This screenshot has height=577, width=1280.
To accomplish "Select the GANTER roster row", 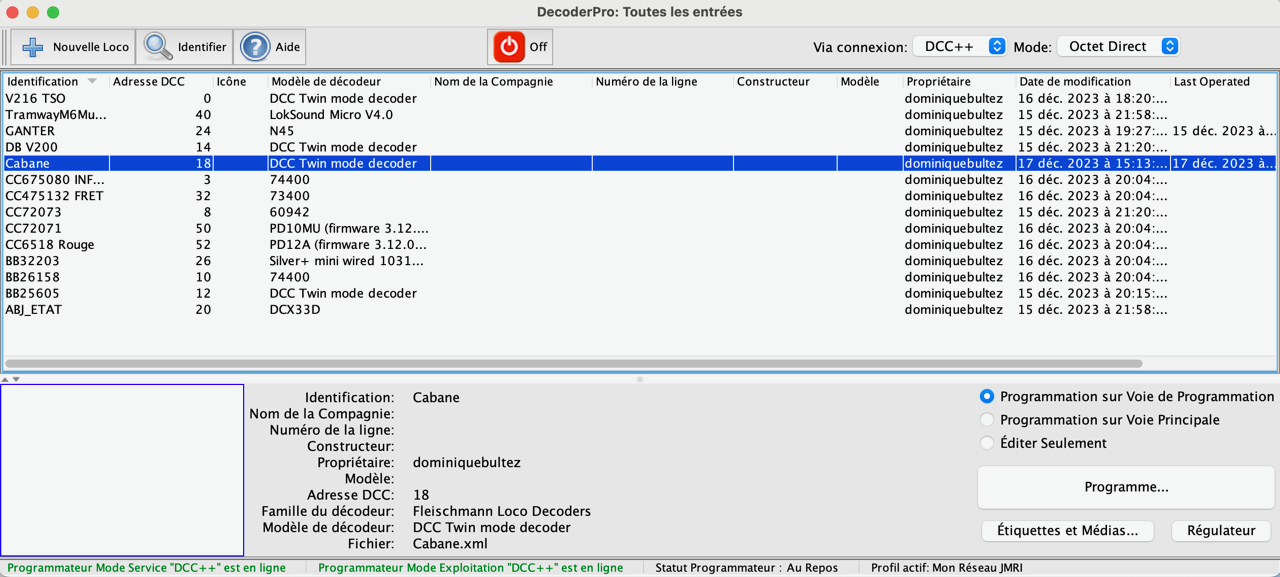I will click(x=640, y=131).
